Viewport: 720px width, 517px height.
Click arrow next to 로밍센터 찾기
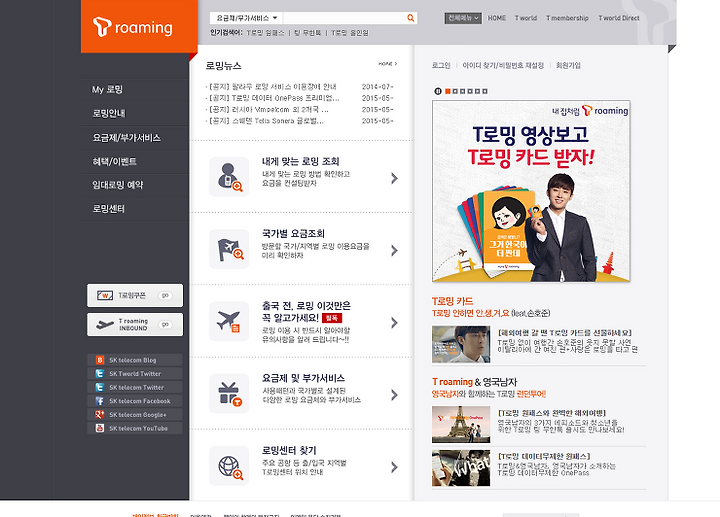[x=394, y=467]
